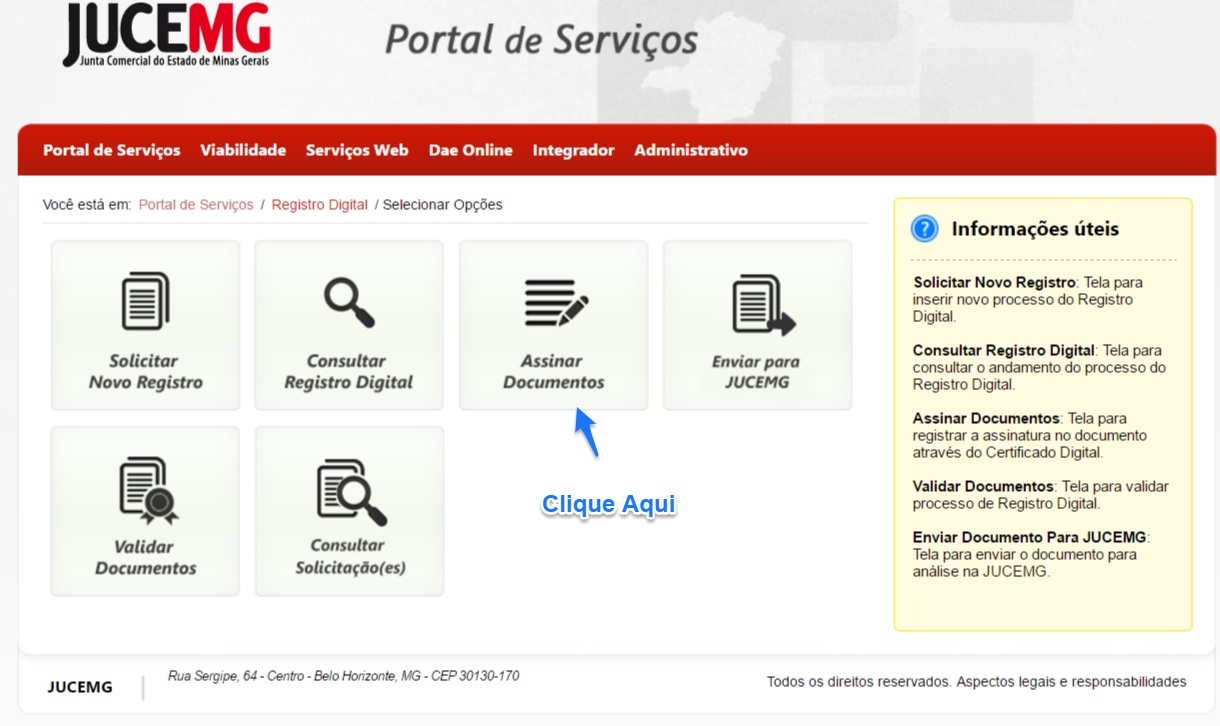
Task: Click the JUCEMG text in the footer
Action: coord(79,687)
